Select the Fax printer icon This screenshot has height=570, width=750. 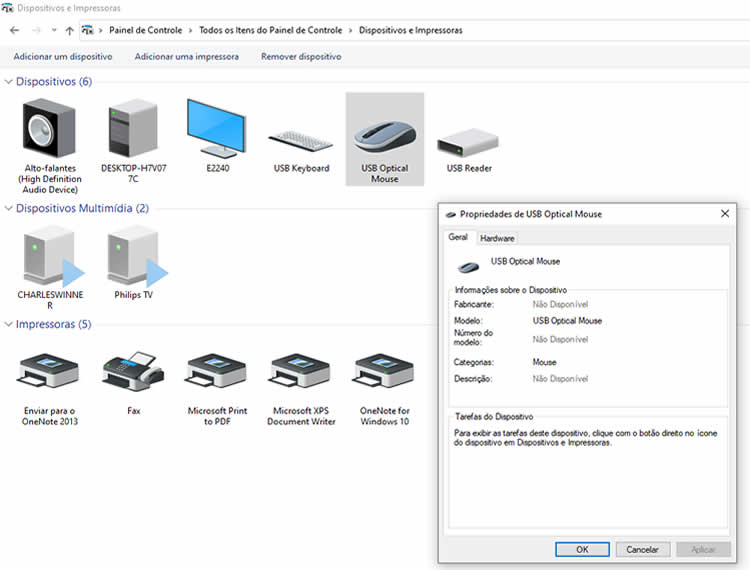(x=133, y=371)
